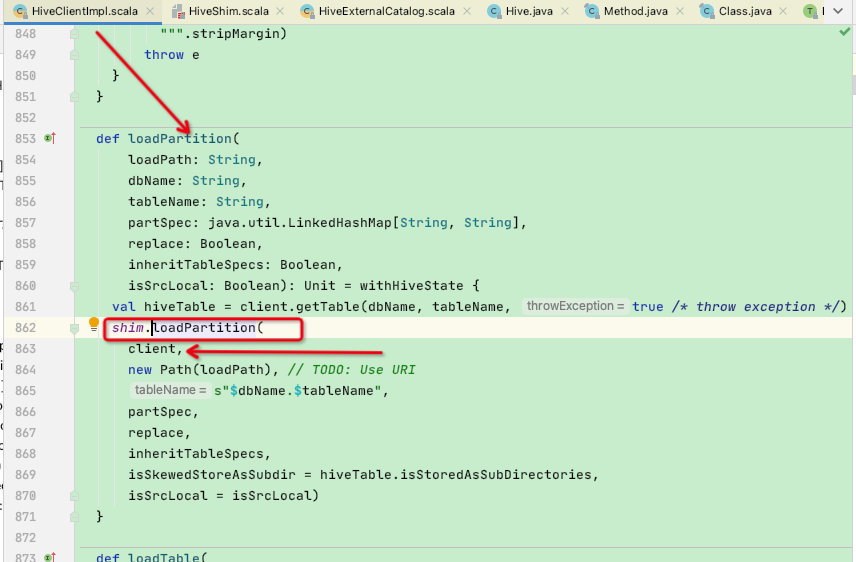Click 'isSrcLocal = isSrcLocal' on line 870

220,495
